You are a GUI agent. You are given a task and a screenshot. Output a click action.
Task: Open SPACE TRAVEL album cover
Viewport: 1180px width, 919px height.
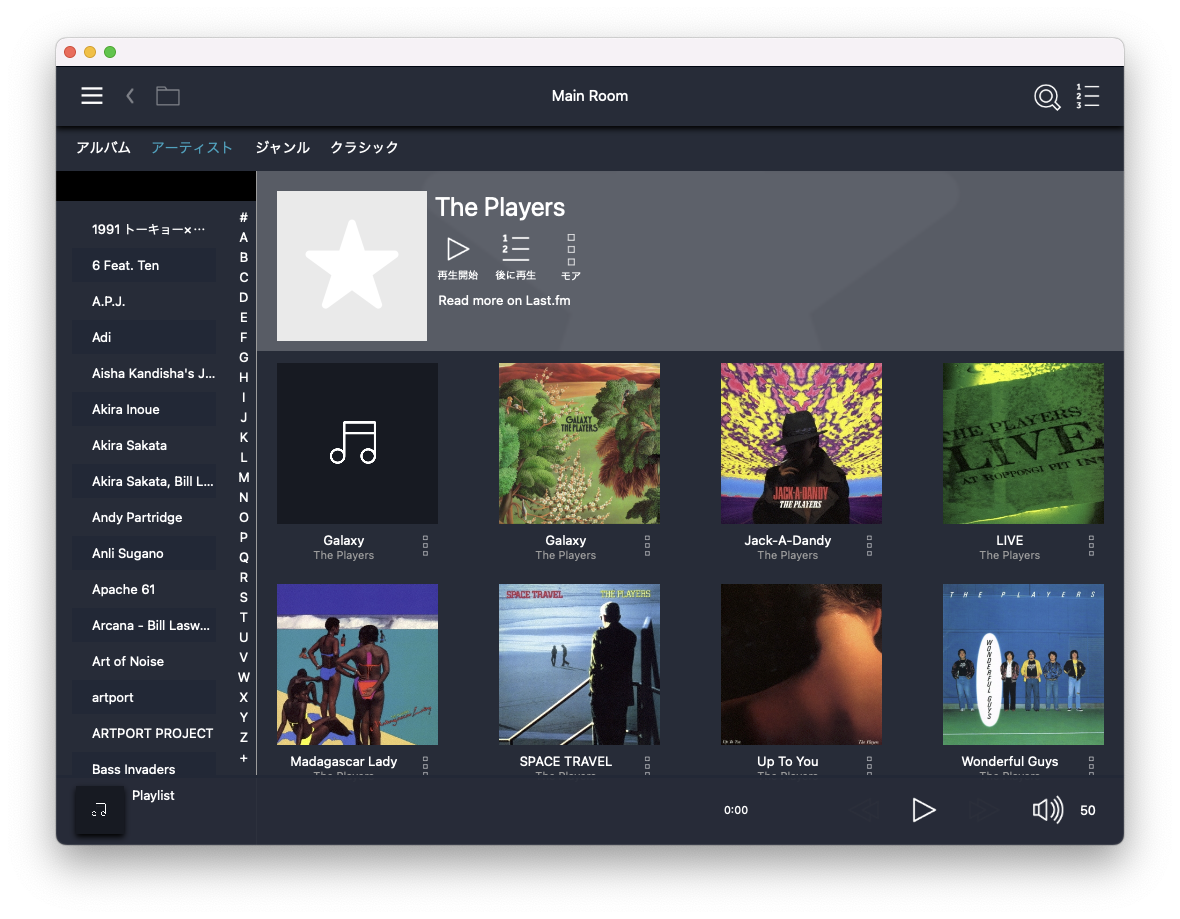[x=579, y=665]
